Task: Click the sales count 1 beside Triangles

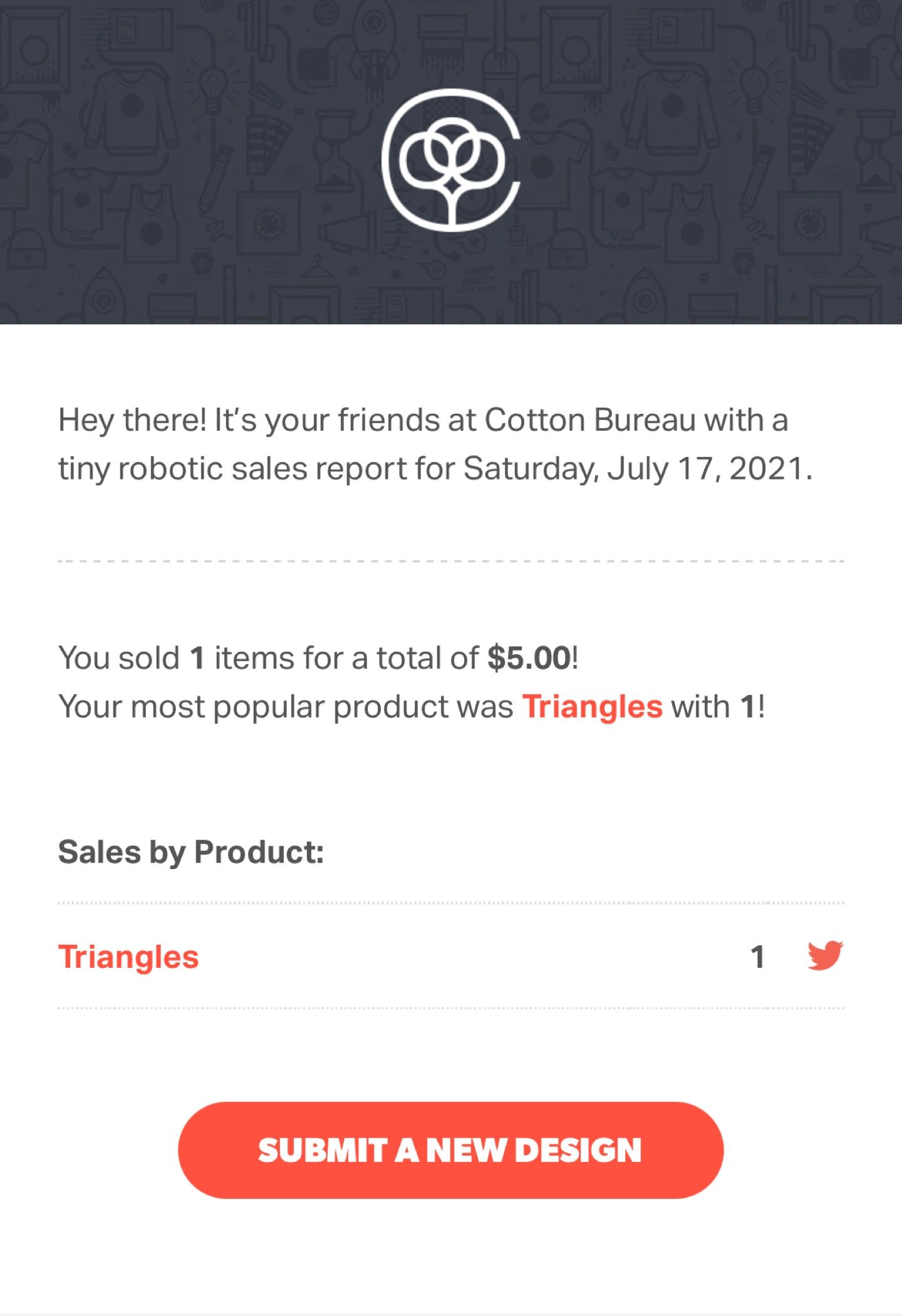Action: coord(757,957)
